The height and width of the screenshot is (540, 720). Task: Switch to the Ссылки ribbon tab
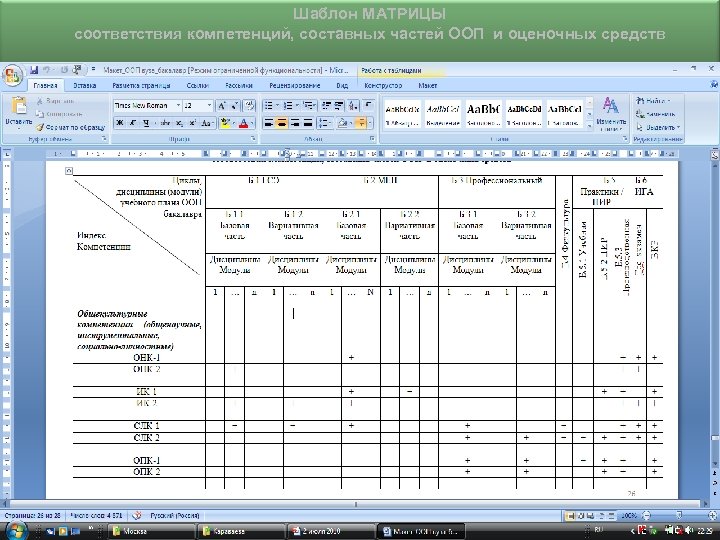[197, 85]
